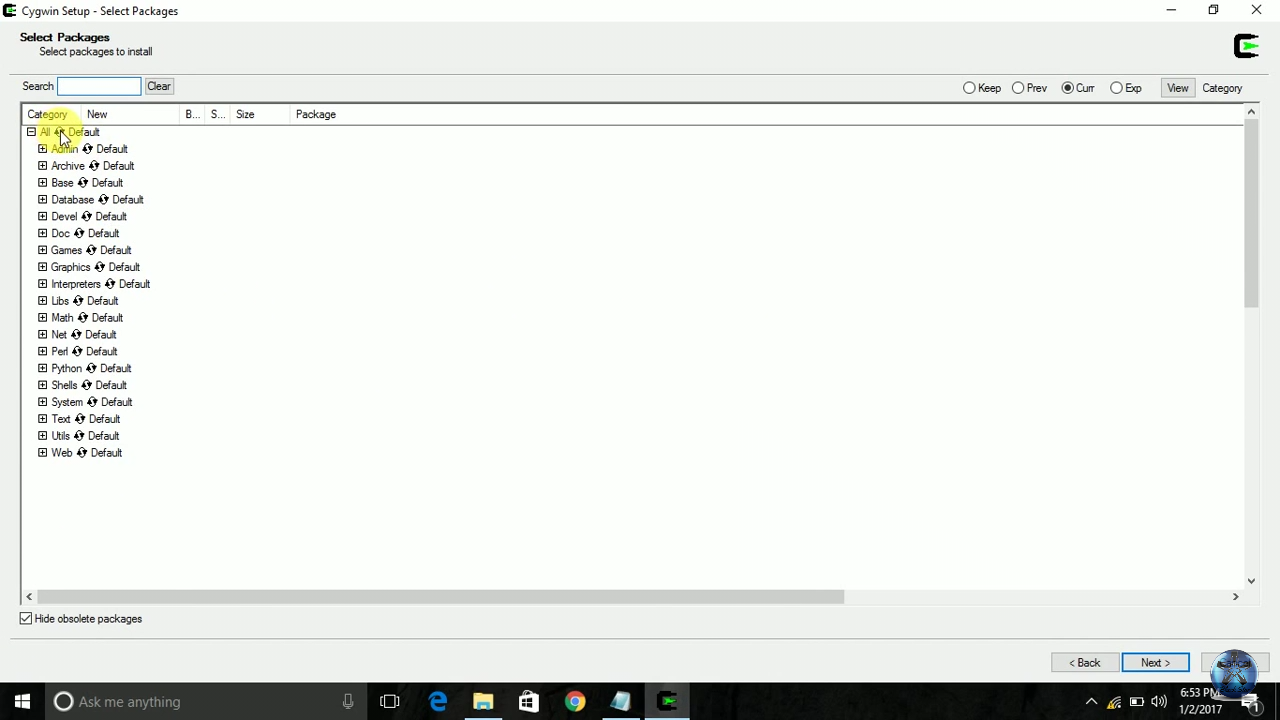
Task: Cycle the install action for Web category
Action: 81,453
